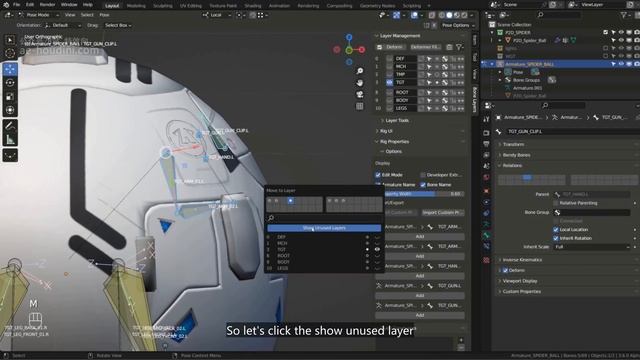The image size is (640, 360).
Task: Open the Drag Select Box dropdown
Action: click(x=118, y=25)
